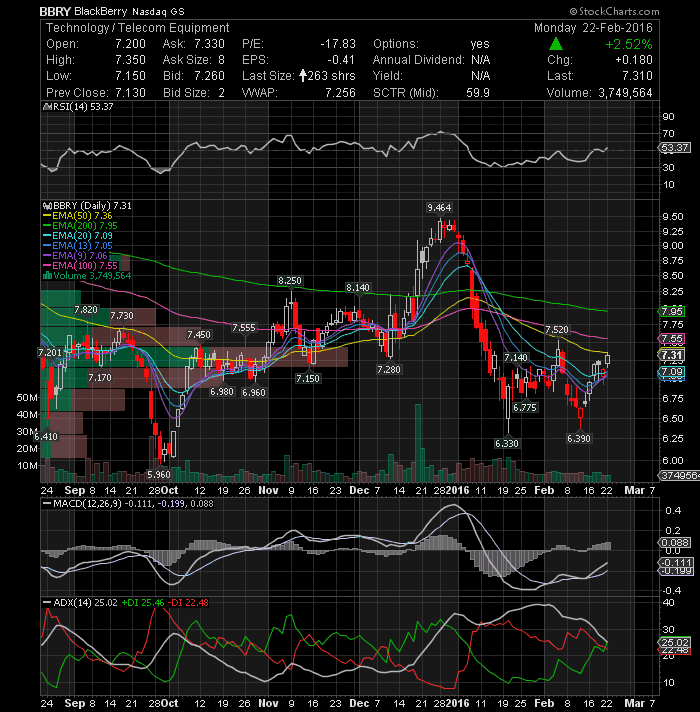
Task: Click the white Last Size up-arrow icon
Action: coord(303,76)
